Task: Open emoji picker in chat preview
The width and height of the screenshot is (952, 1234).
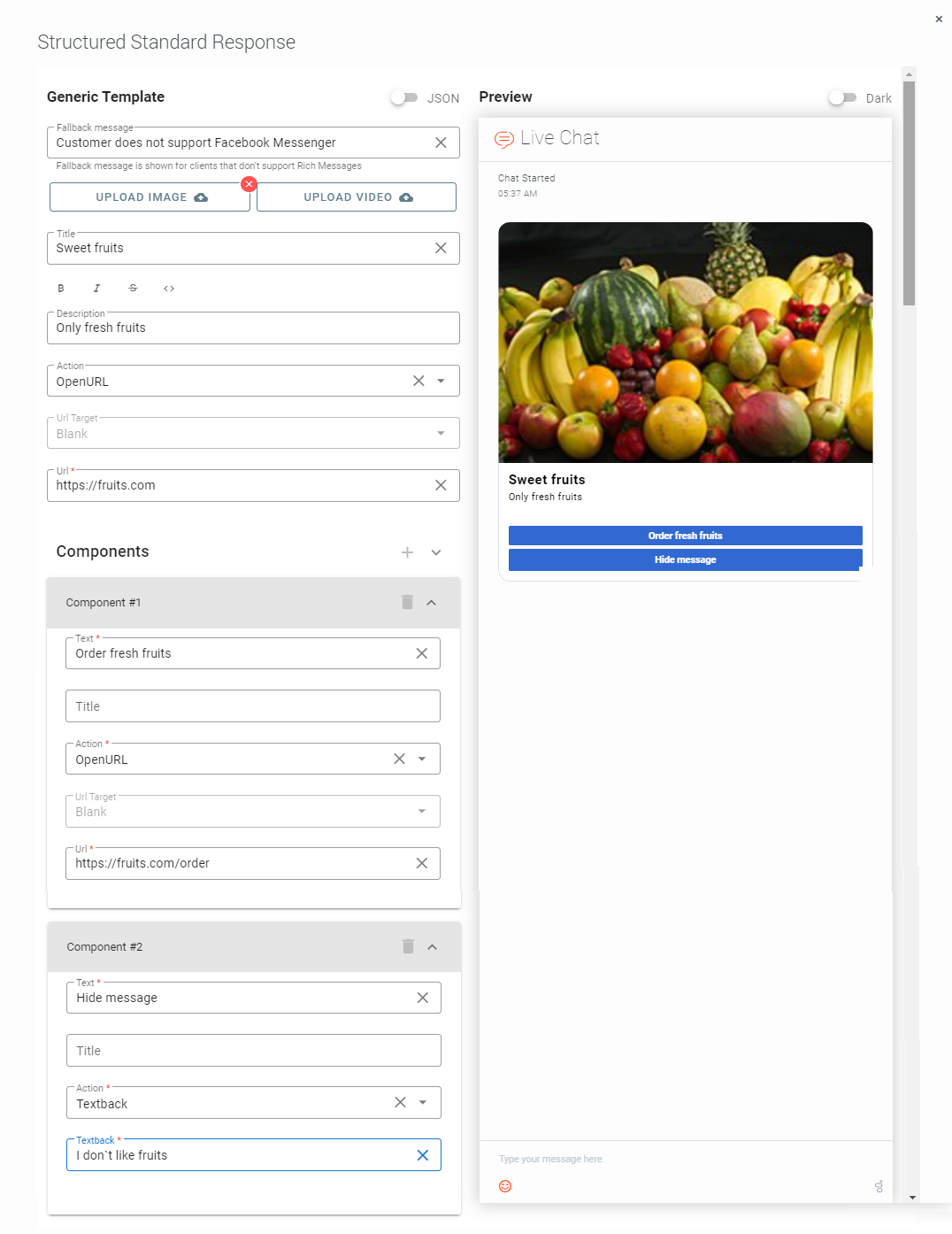Action: coord(505,1186)
